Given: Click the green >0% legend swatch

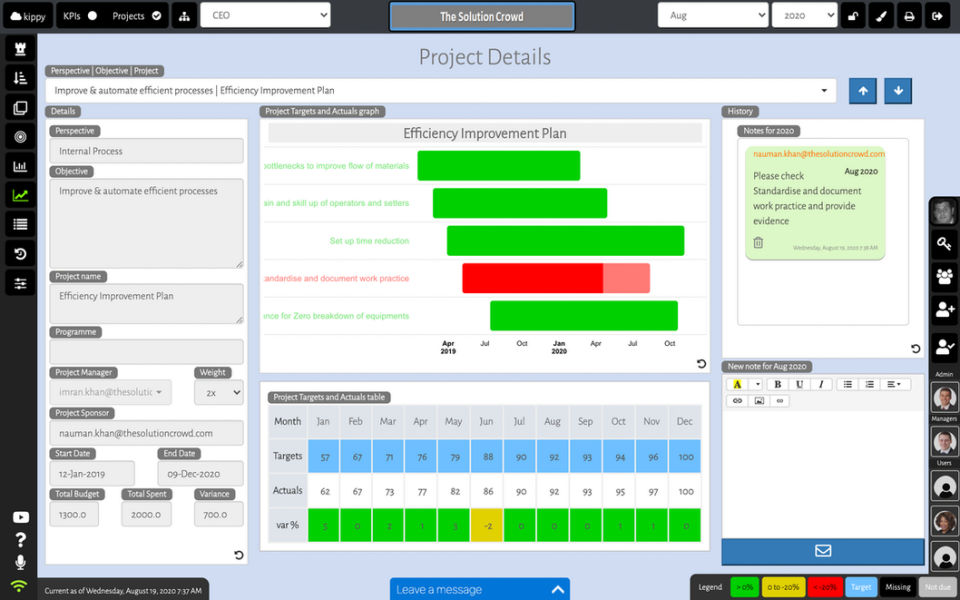Looking at the screenshot, I should click(x=744, y=587).
